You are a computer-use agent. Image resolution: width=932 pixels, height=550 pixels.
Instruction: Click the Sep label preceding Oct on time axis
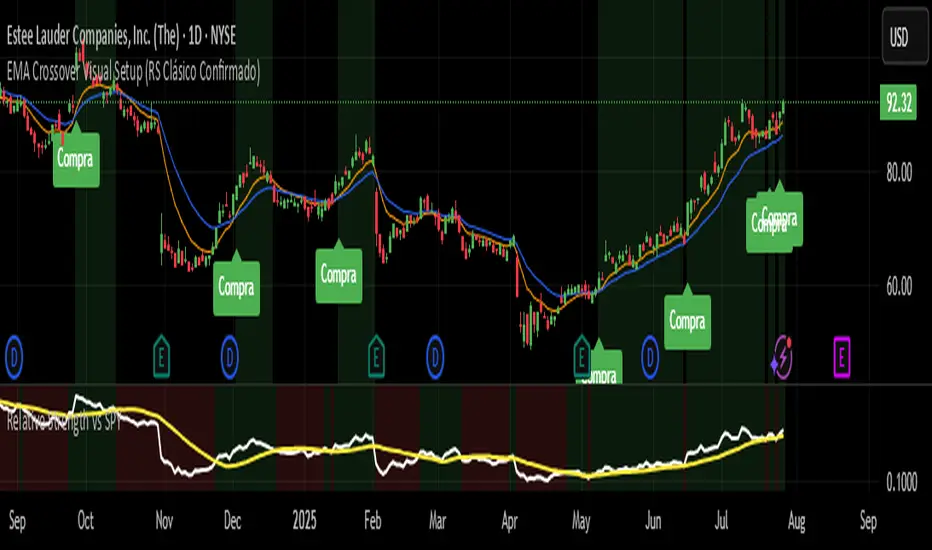(x=17, y=521)
